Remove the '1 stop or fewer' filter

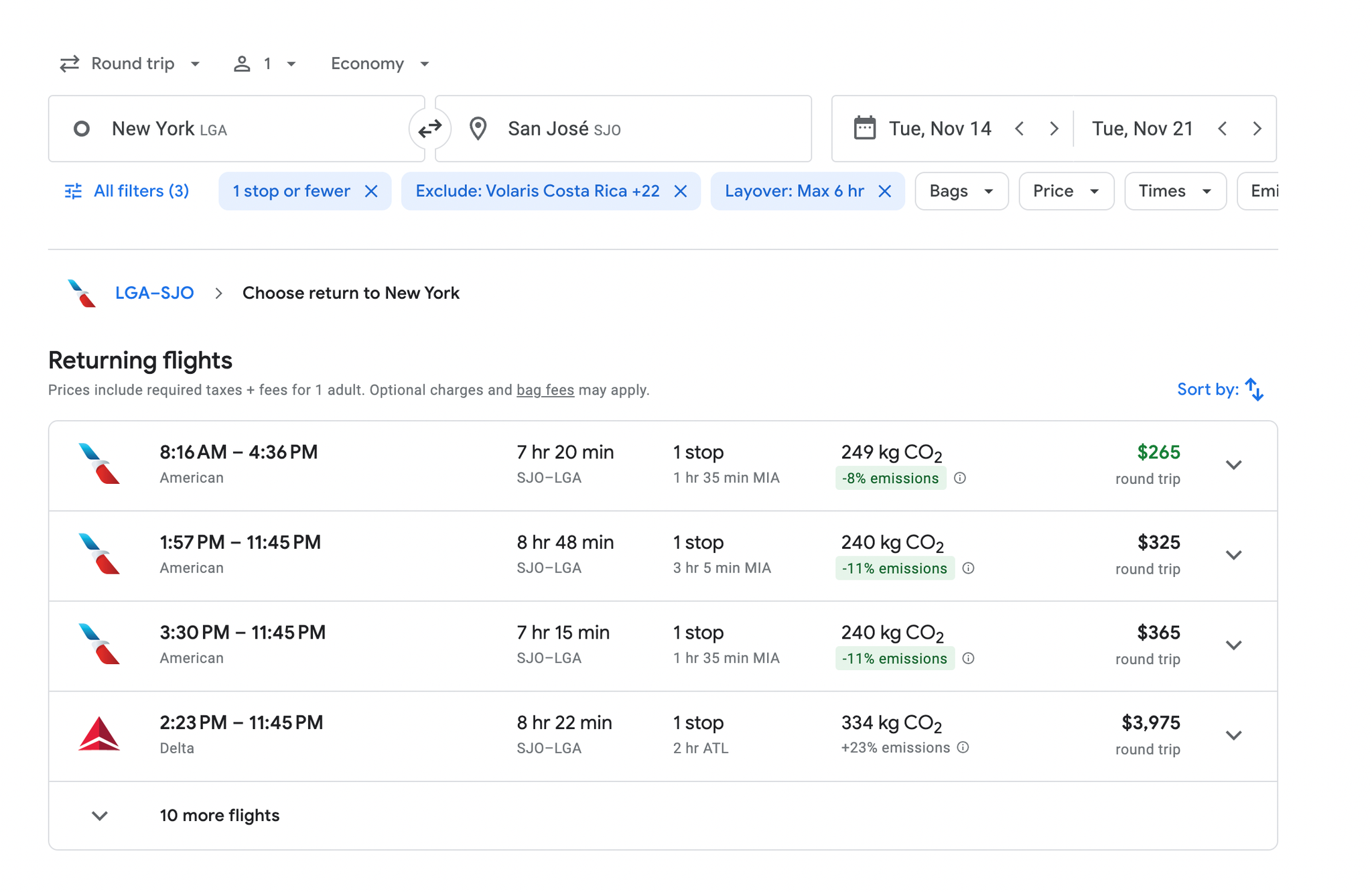[x=372, y=191]
